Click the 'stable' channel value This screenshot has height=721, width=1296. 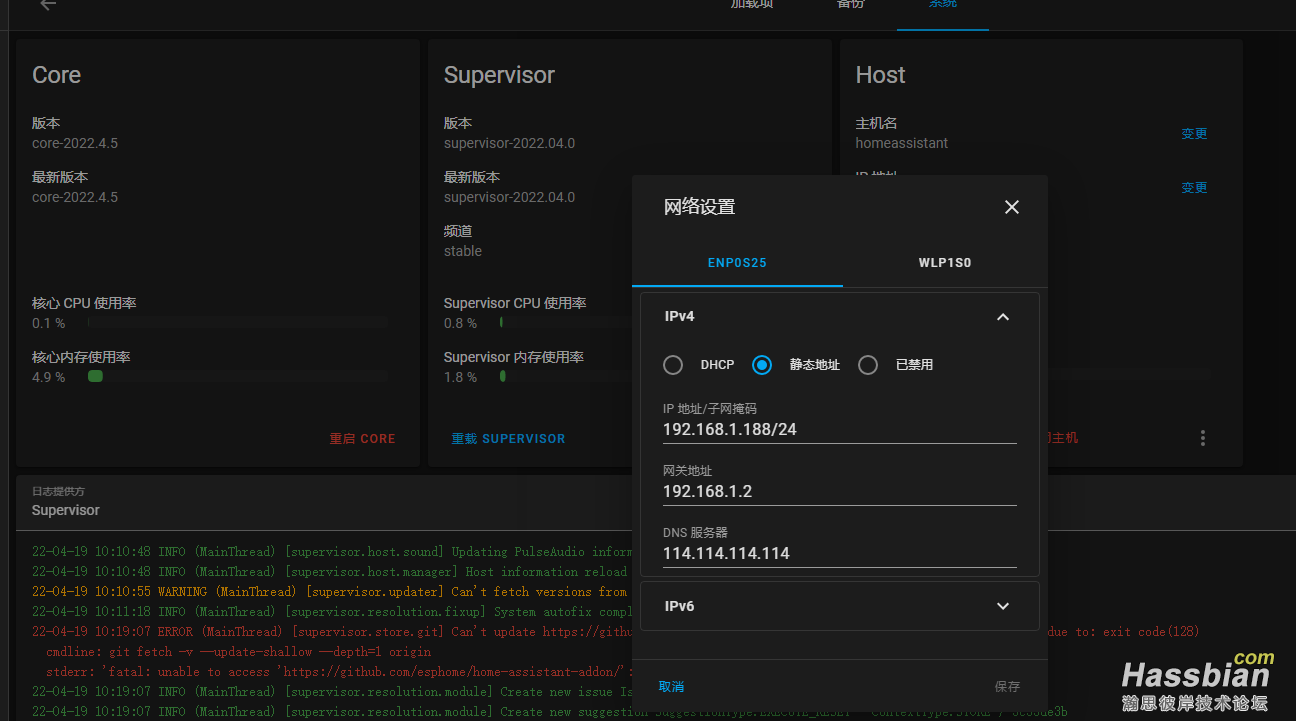[463, 251]
